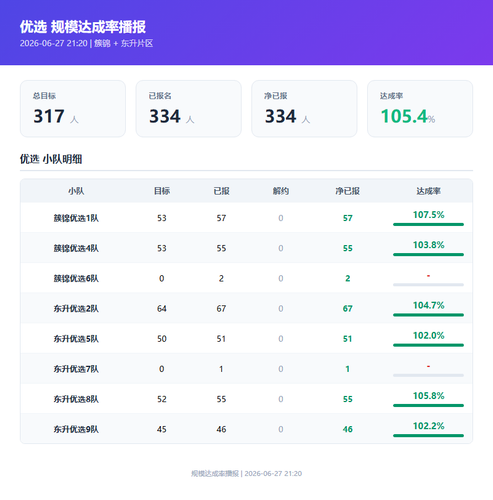Click the empty progress bar for 簇锦优选6队

(428, 285)
